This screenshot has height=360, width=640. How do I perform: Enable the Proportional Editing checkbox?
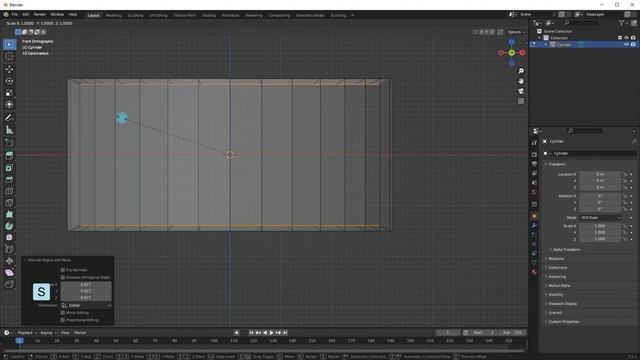click(62, 320)
